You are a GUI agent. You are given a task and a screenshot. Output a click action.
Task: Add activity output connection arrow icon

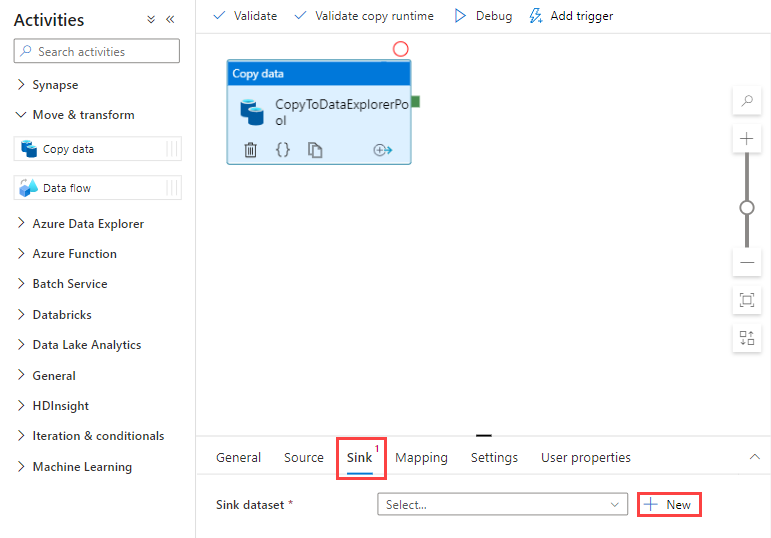click(x=383, y=149)
